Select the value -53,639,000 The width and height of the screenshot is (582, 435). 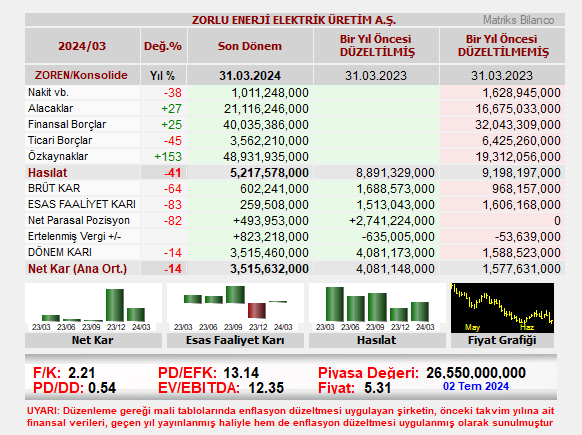528,237
